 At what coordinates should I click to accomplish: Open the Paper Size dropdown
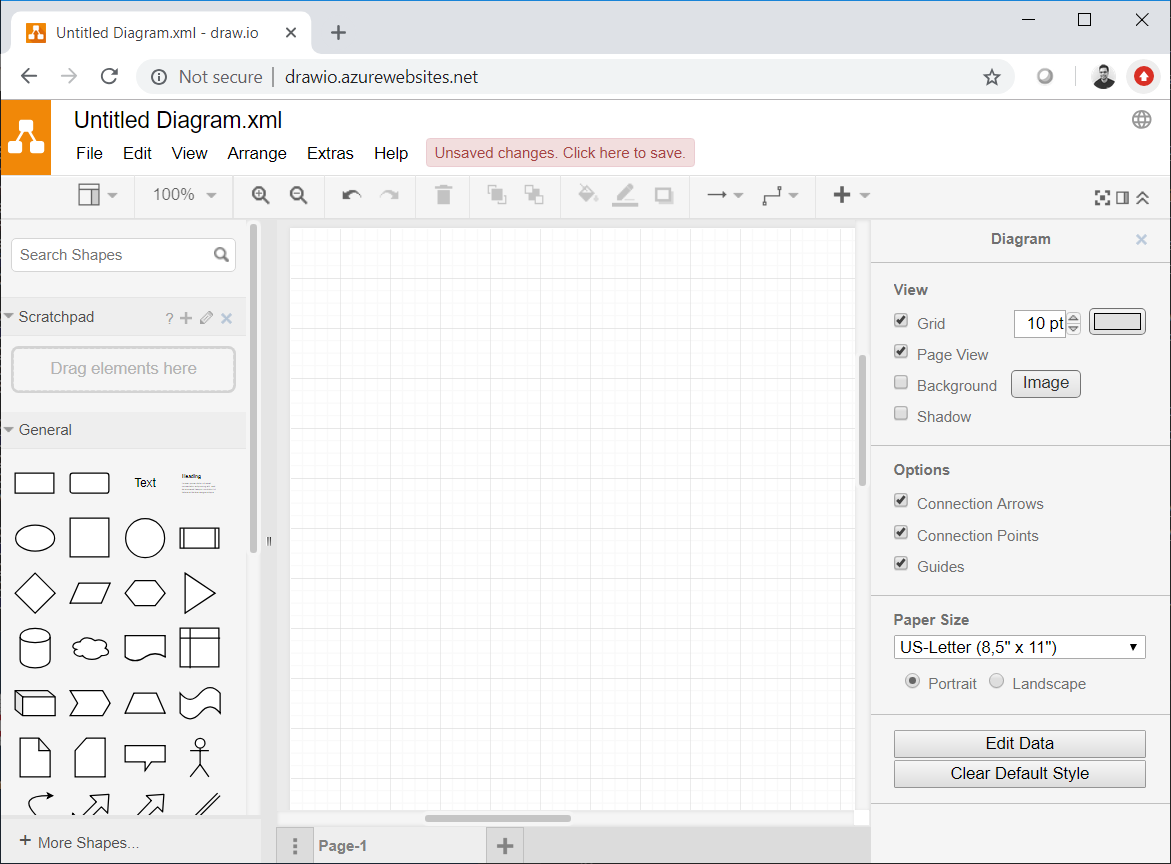pyautogui.click(x=1019, y=647)
